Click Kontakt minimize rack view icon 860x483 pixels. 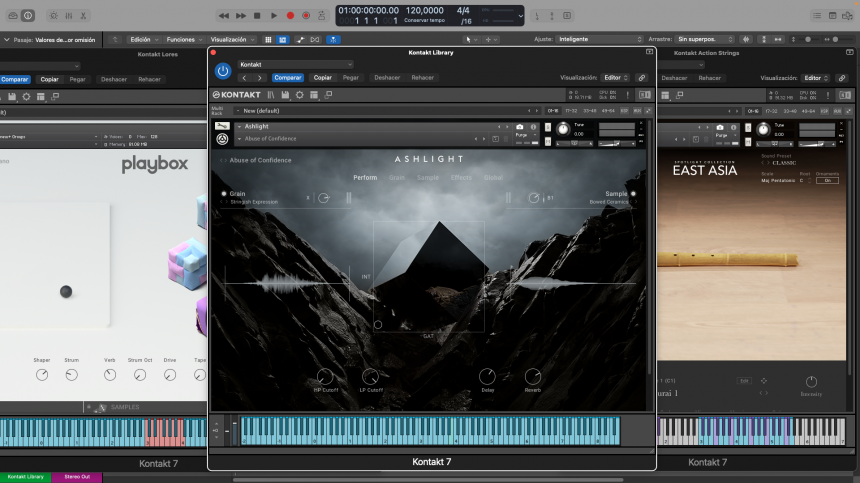(328, 95)
